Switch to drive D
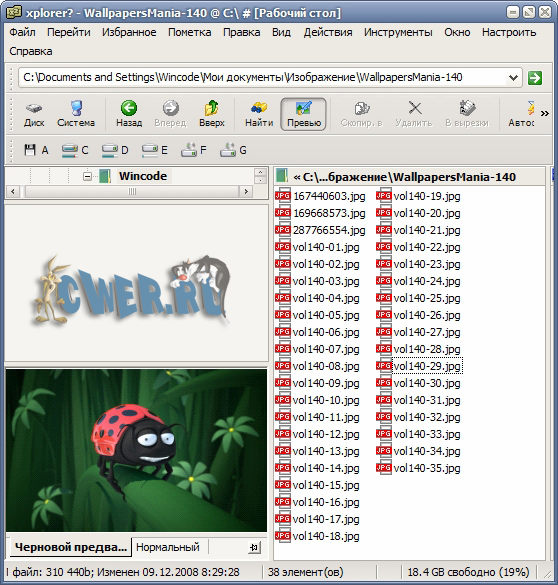 115,150
